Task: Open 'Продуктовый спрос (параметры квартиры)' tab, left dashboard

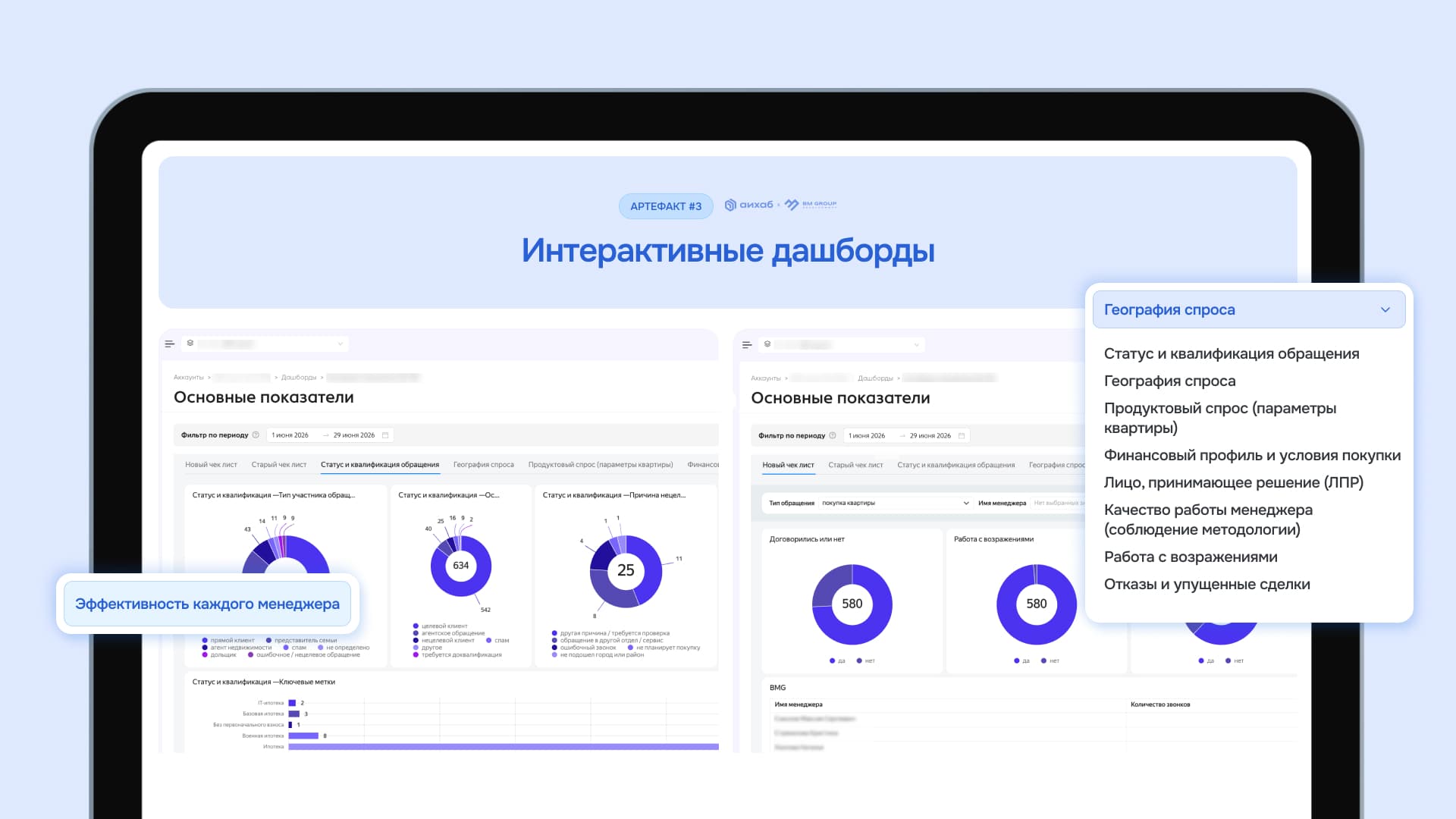Action: click(601, 465)
